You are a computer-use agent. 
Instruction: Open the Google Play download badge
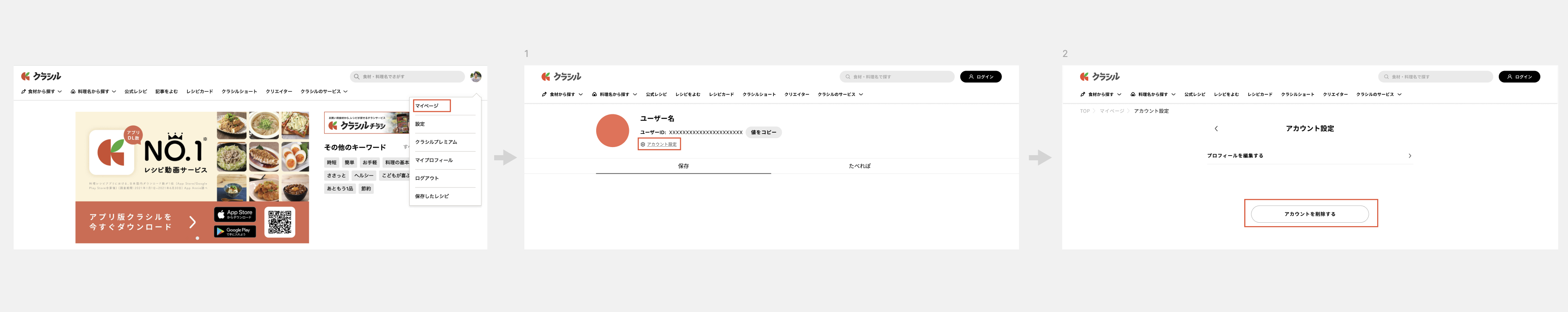235,232
